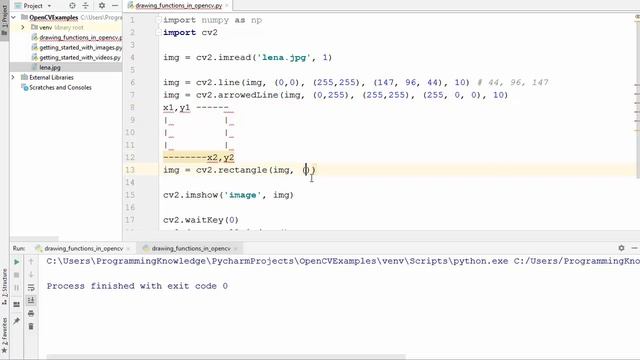Click Collapse All in the Project panel
This screenshot has height=360, width=640.
tap(86, 6)
